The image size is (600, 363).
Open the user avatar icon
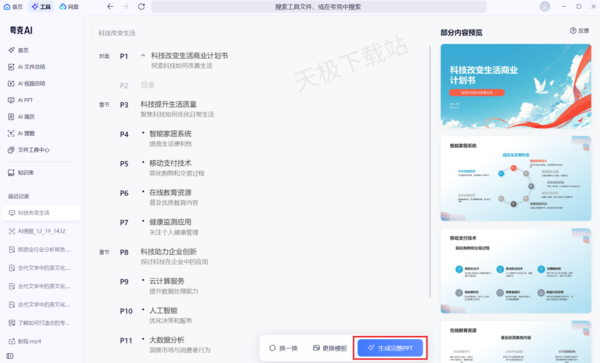coord(545,7)
